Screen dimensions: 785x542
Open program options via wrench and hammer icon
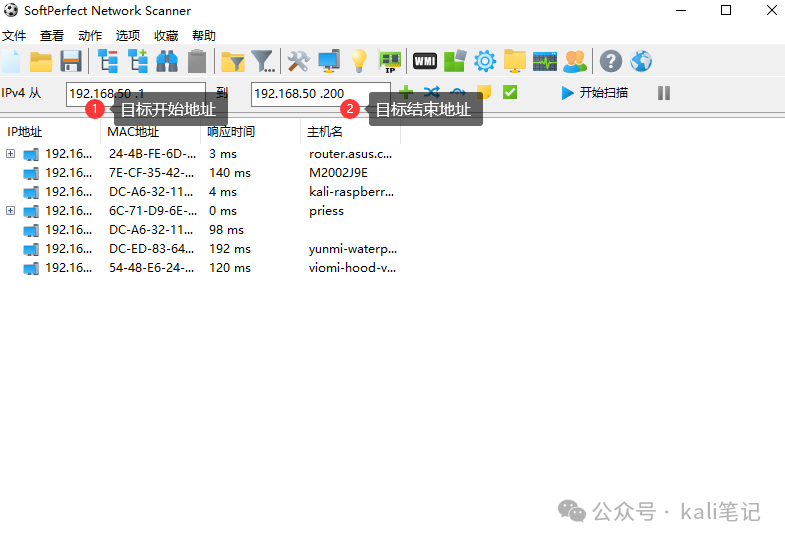[x=299, y=62]
